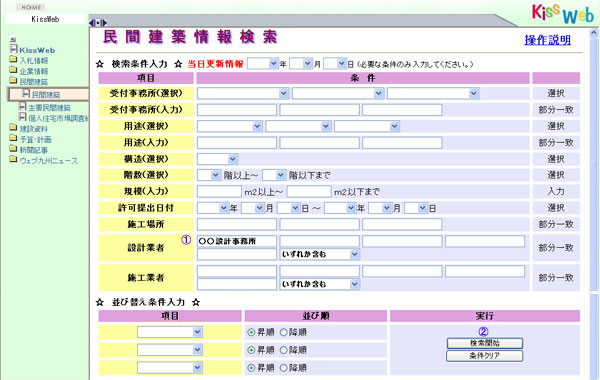Click the KissWeb root page icon in tree
The width and height of the screenshot is (600, 380).
pos(14,49)
